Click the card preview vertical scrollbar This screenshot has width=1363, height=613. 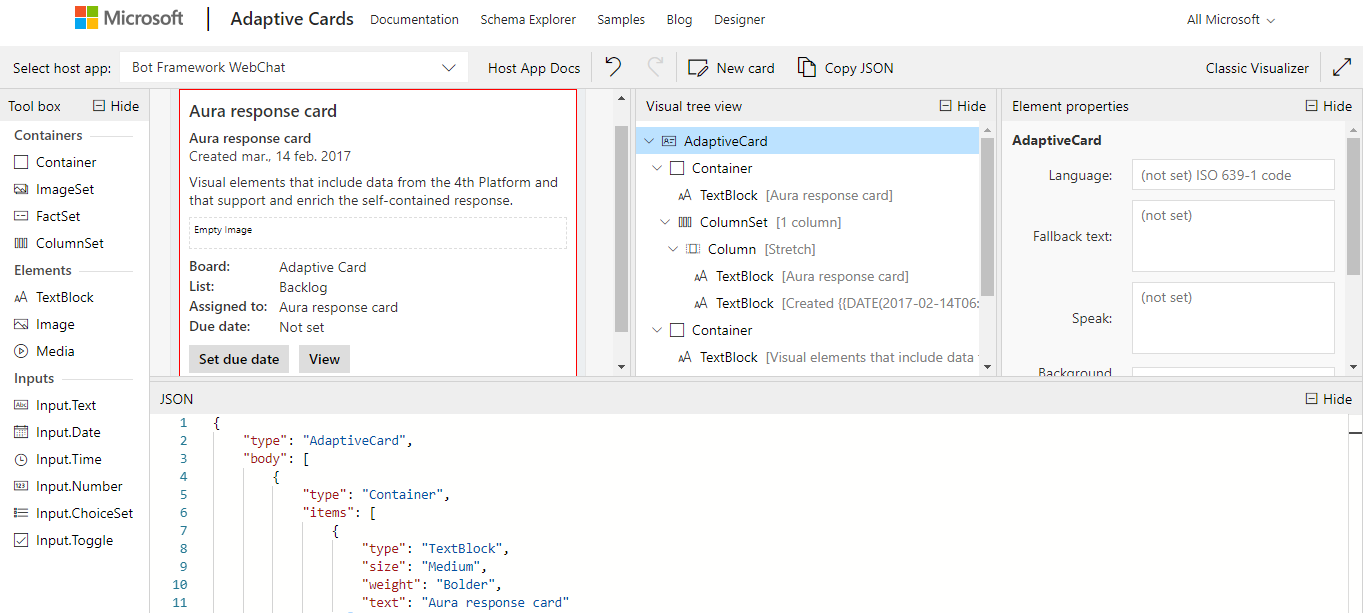[x=621, y=228]
